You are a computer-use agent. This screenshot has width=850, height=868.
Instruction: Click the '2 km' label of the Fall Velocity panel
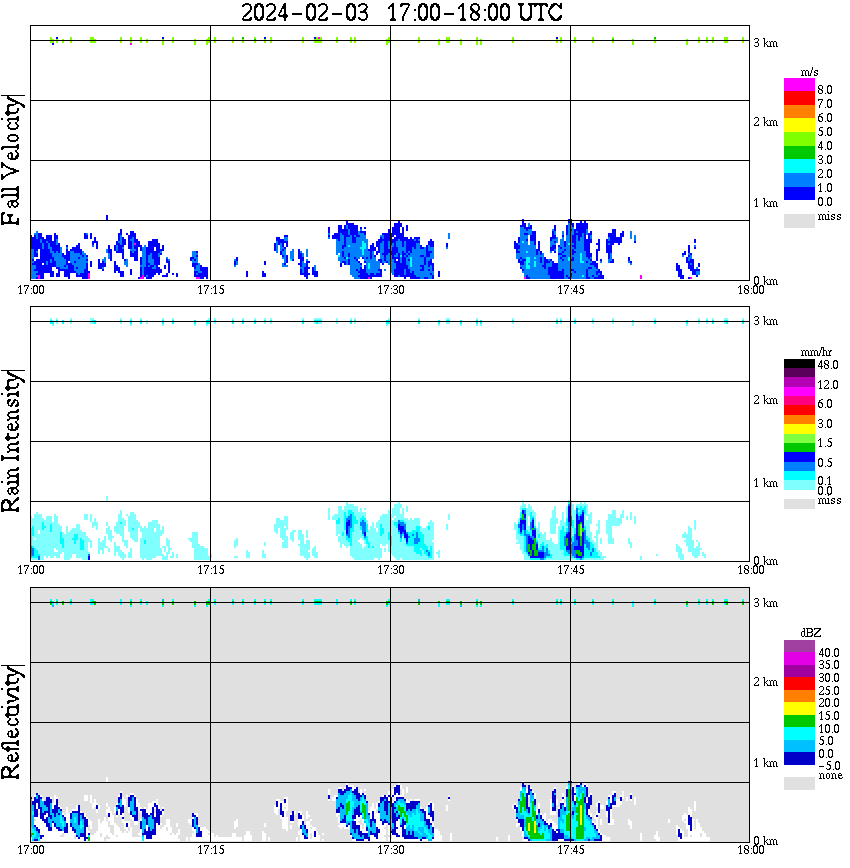[x=765, y=122]
